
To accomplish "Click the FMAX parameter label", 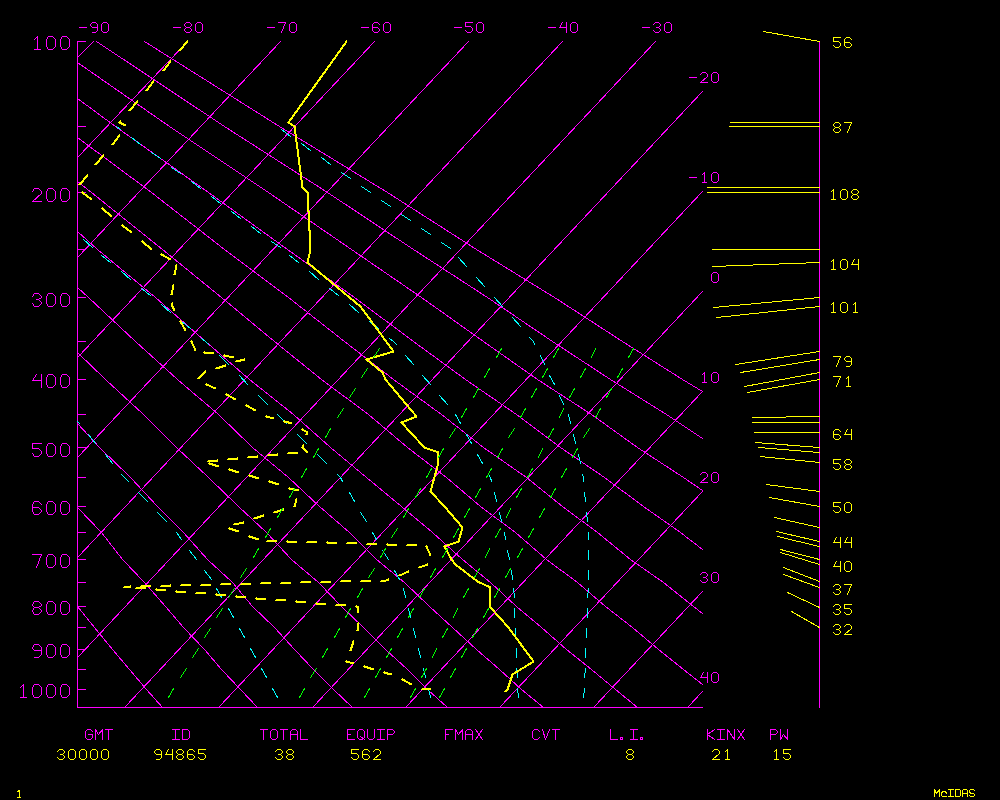I will point(463,735).
